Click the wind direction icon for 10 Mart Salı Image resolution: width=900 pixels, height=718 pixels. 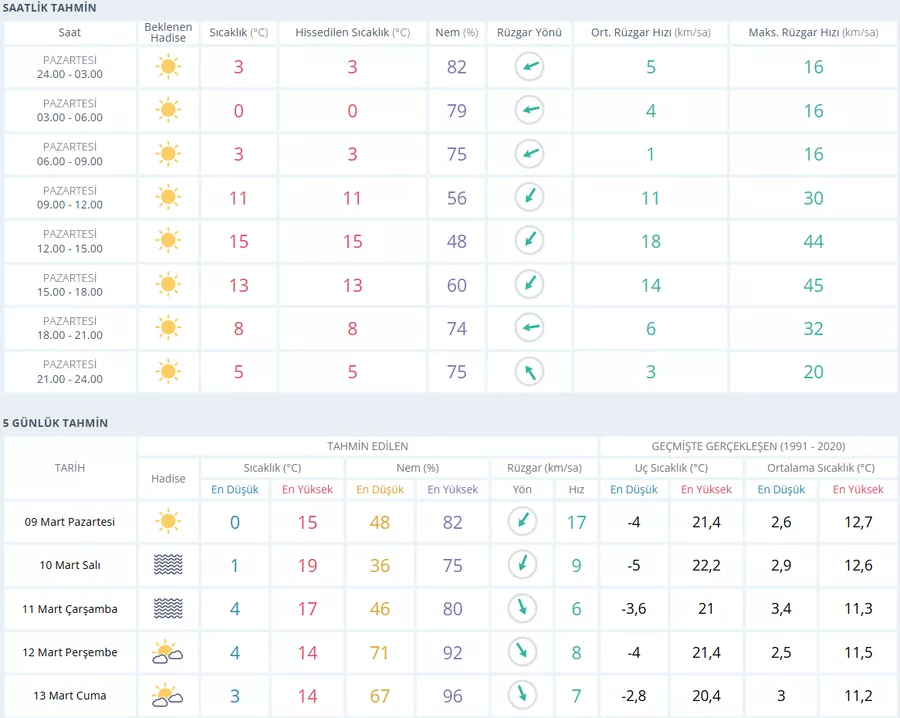(x=522, y=565)
